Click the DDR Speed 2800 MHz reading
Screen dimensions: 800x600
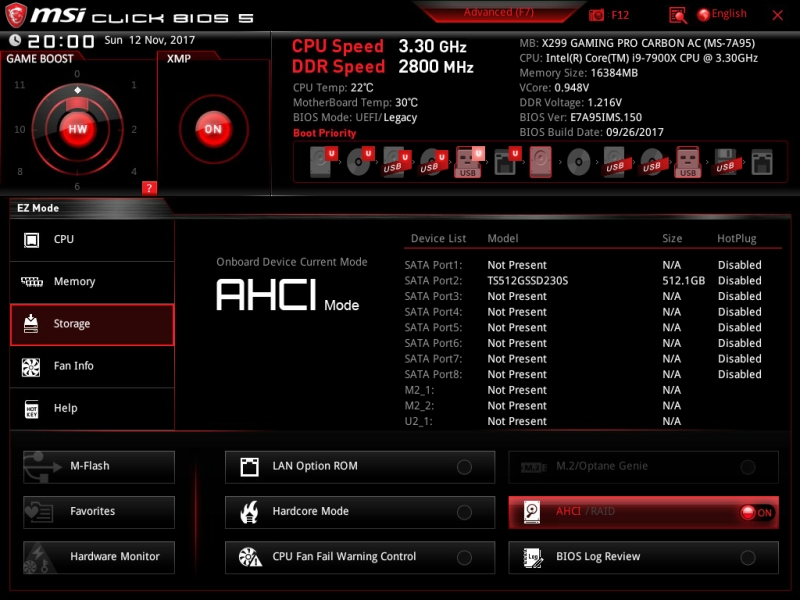[x=383, y=67]
